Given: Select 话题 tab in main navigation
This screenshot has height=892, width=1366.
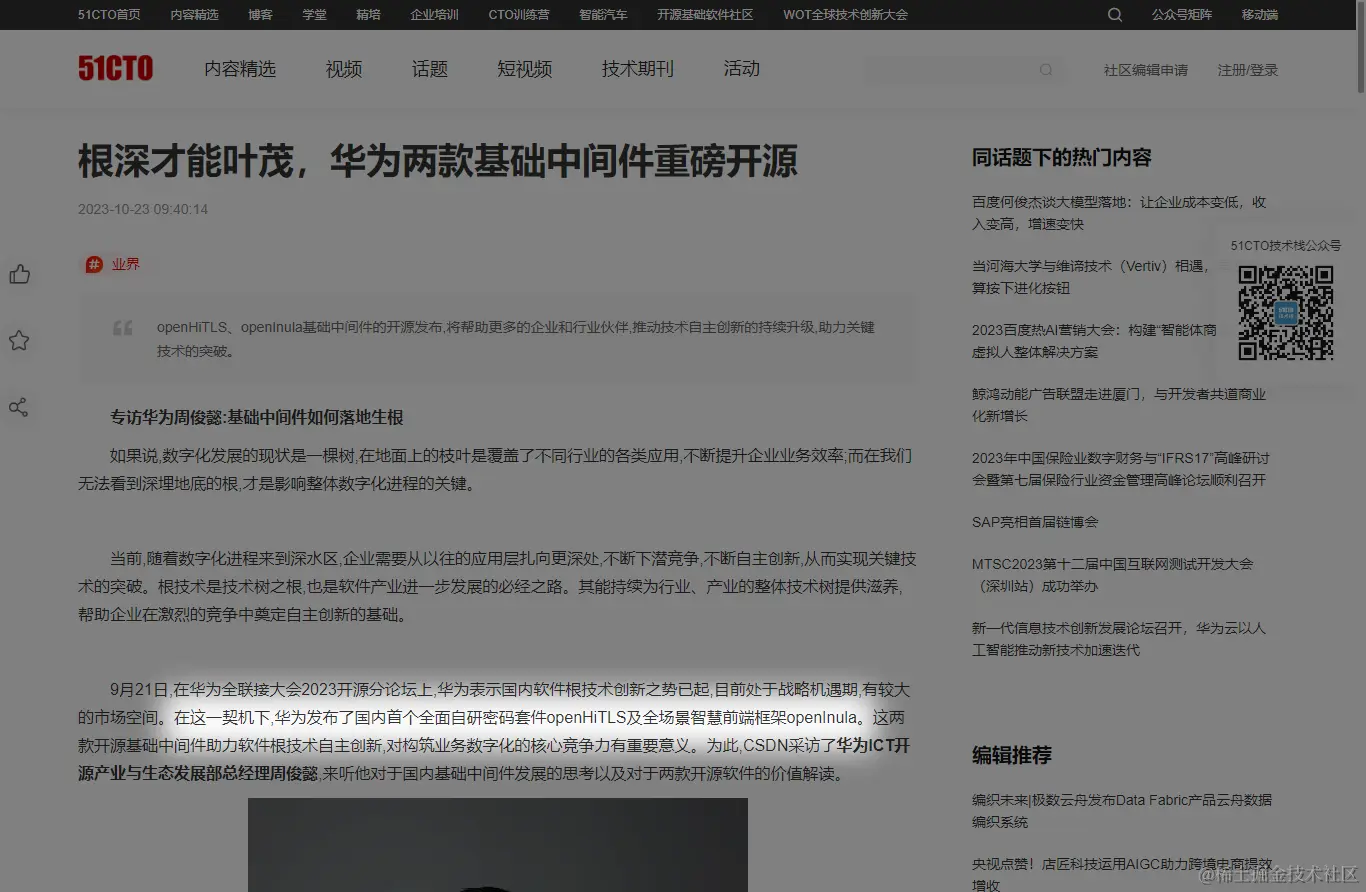Looking at the screenshot, I should [x=430, y=69].
